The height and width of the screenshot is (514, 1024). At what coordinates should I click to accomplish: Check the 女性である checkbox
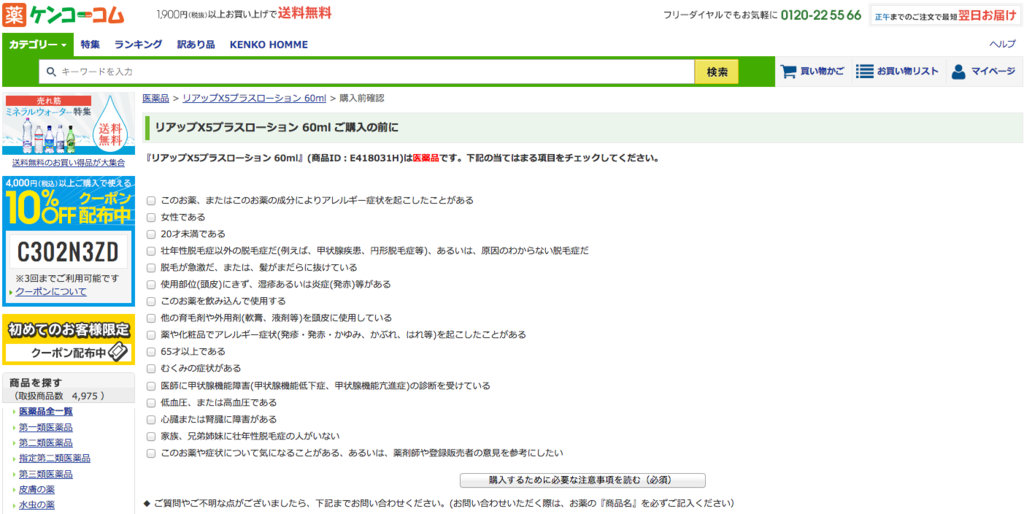151,217
